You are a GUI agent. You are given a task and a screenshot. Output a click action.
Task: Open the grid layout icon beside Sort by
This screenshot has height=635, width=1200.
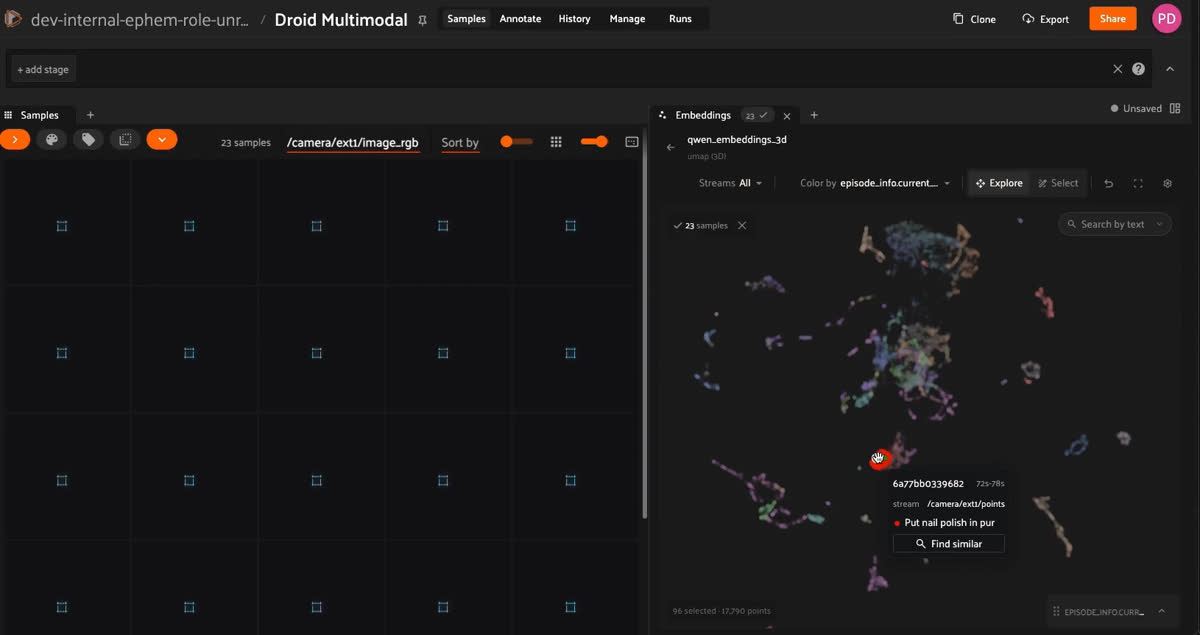click(x=556, y=142)
